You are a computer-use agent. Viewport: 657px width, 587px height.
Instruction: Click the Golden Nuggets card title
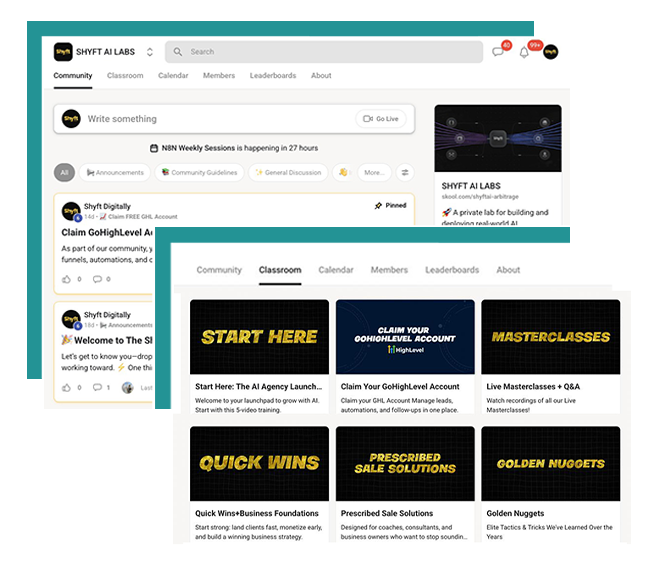[x=515, y=513]
